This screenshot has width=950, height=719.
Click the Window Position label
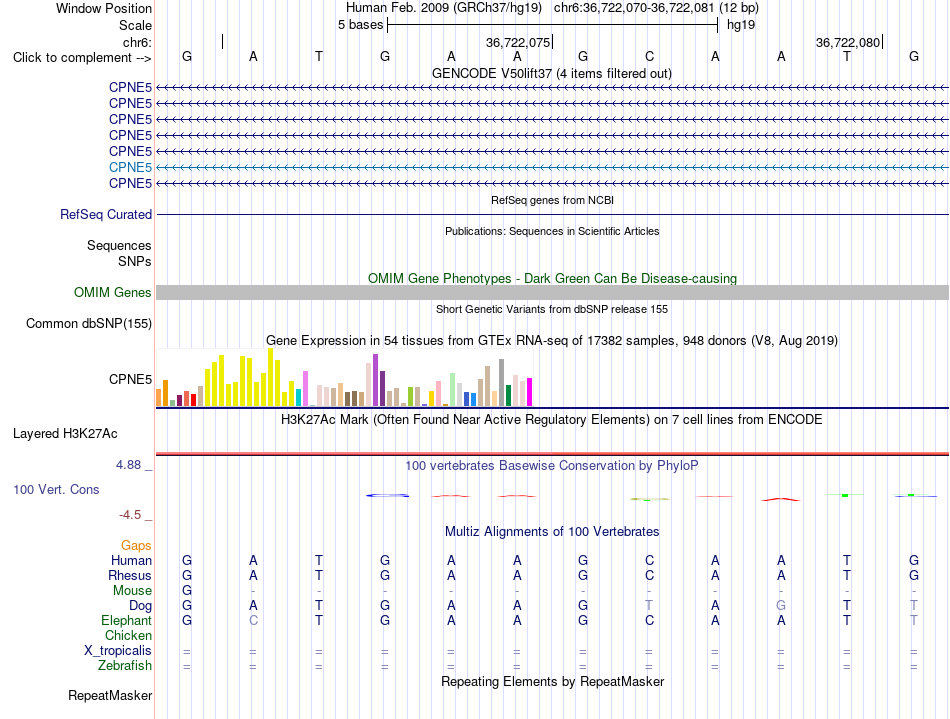[x=104, y=8]
